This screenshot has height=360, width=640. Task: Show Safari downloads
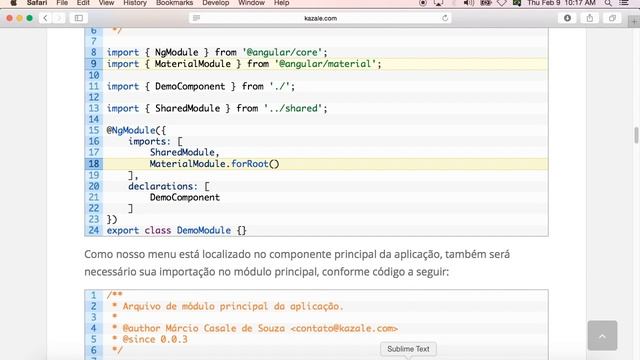pyautogui.click(x=567, y=18)
